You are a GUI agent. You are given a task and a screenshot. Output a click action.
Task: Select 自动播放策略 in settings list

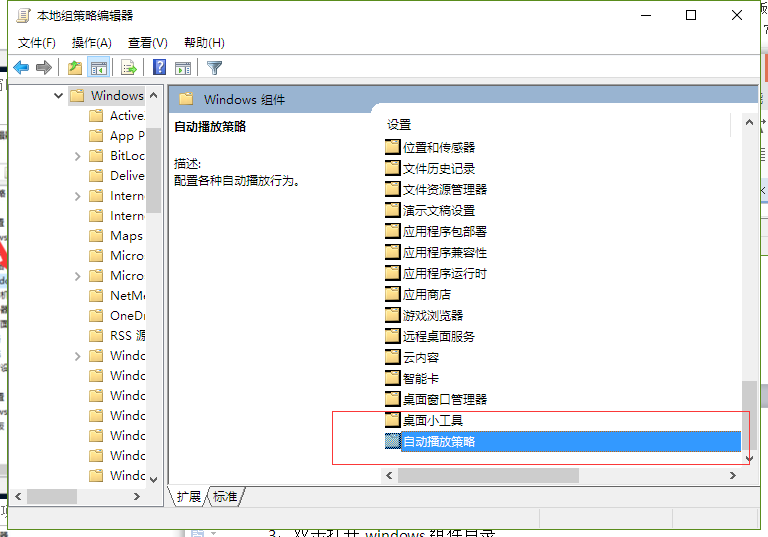coord(563,441)
